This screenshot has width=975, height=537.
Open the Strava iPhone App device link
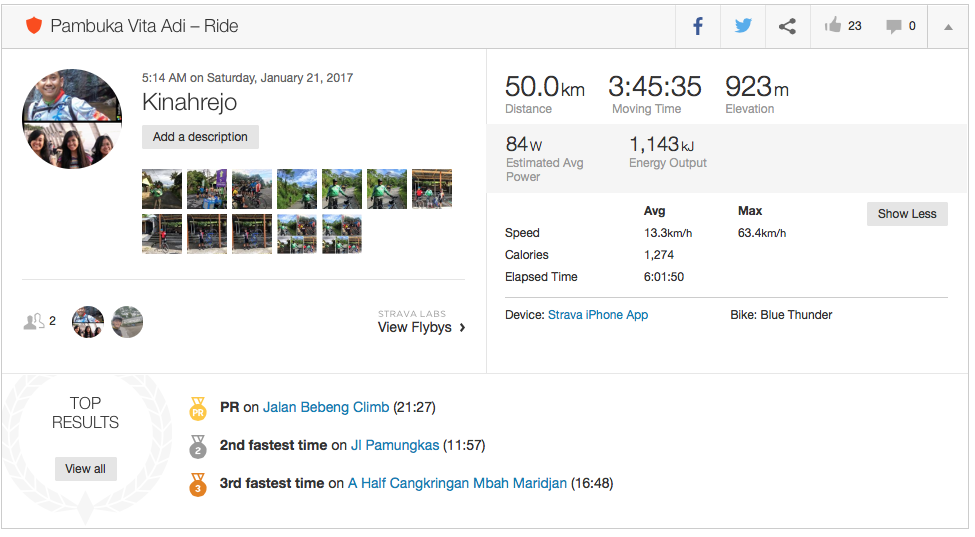click(x=598, y=315)
